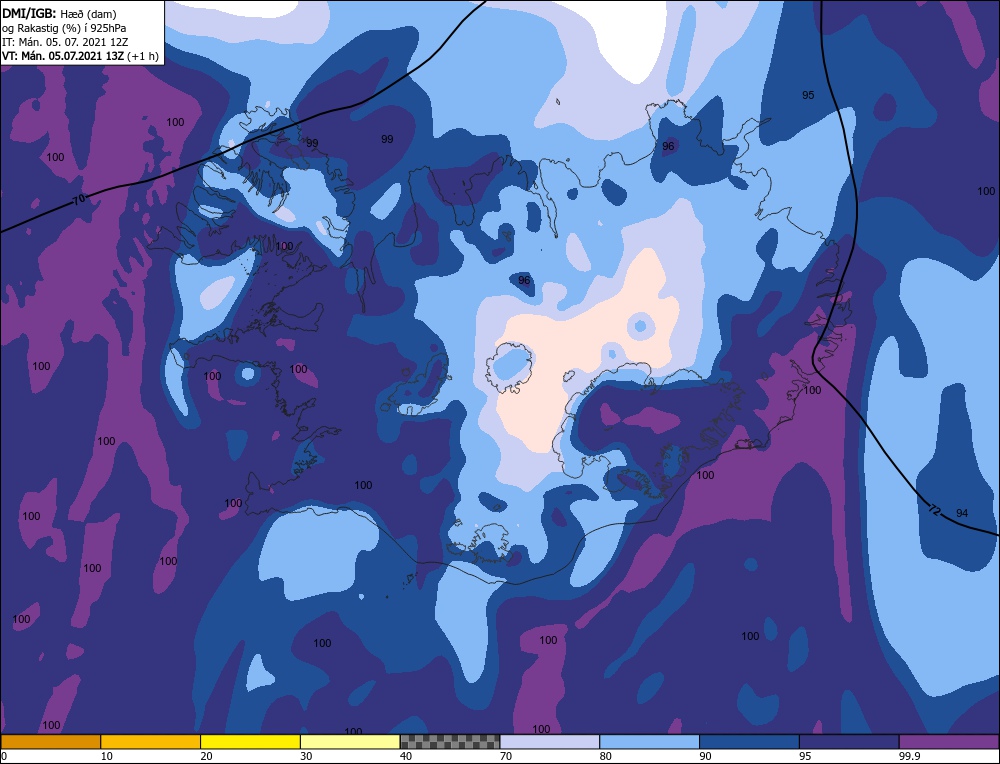The image size is (1000, 764).
Task: Click the 90-95 medium blue legend swatch
Action: pos(749,741)
